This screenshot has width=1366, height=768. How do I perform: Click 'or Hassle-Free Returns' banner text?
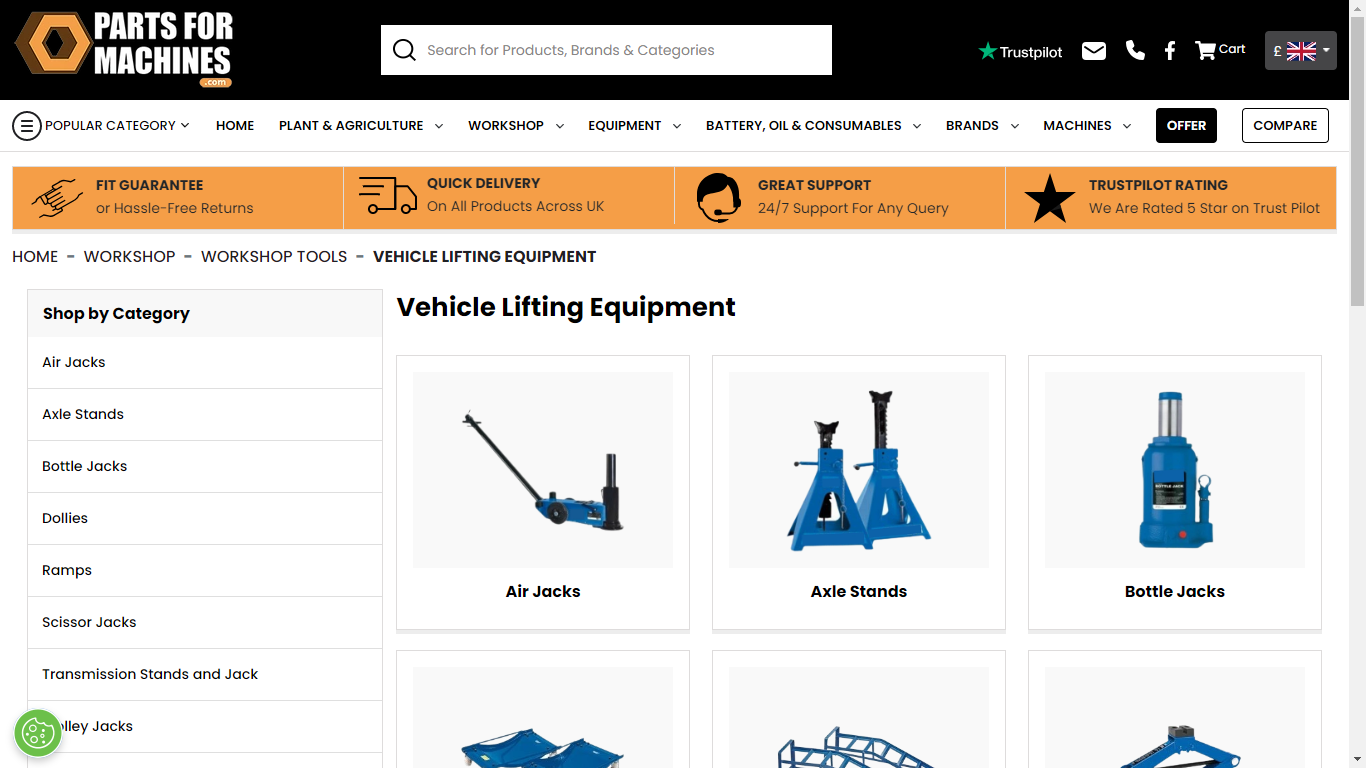tap(175, 209)
